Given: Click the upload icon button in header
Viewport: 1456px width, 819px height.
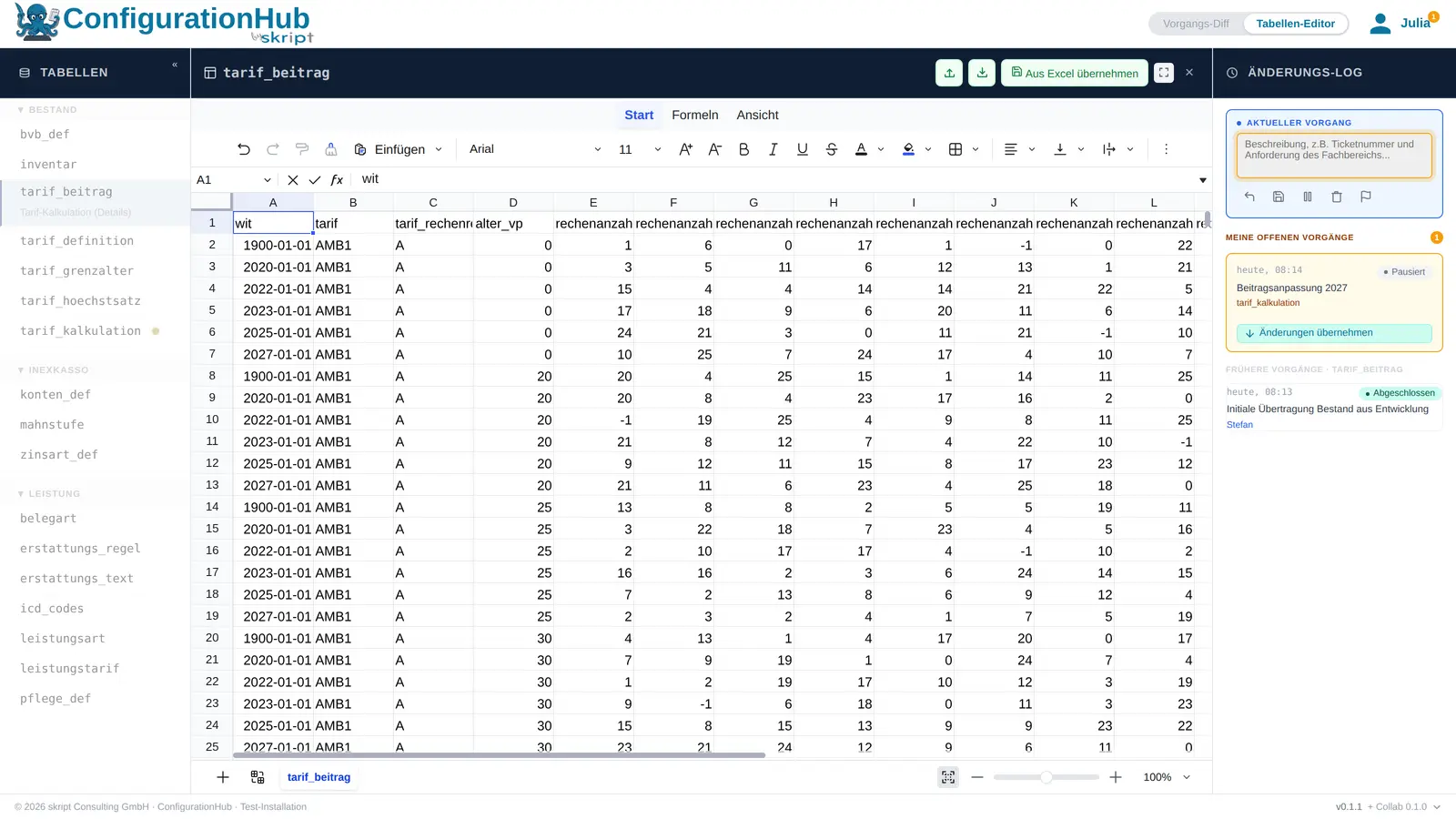Looking at the screenshot, I should coord(949,73).
